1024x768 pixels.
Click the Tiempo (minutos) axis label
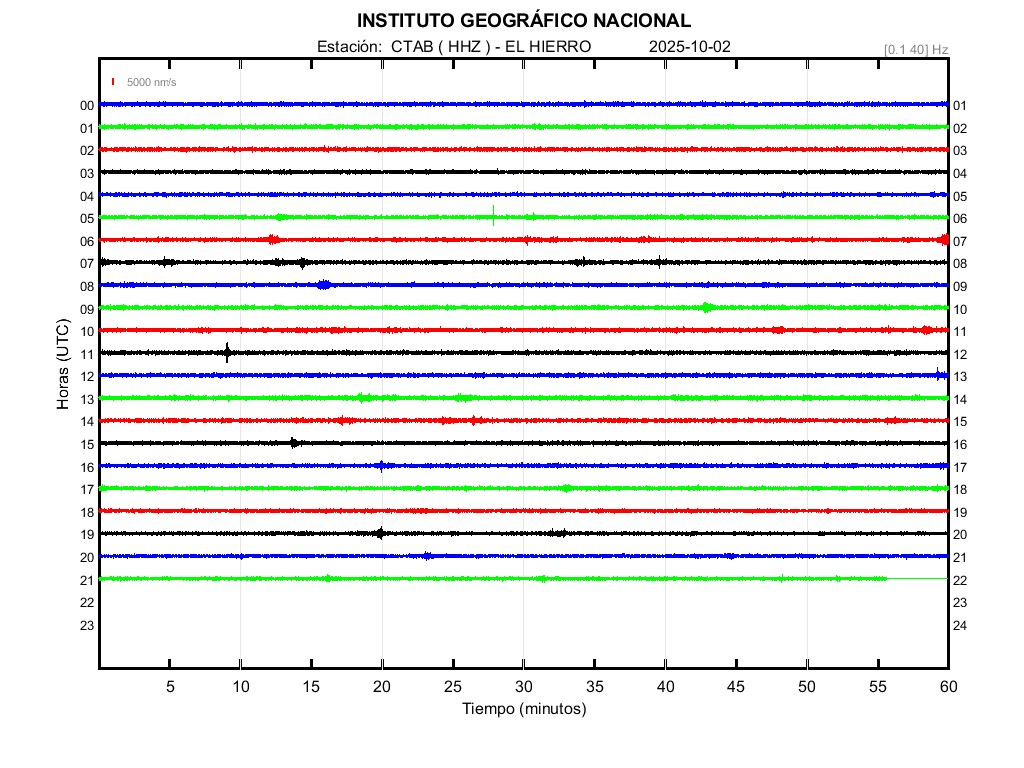click(x=523, y=709)
